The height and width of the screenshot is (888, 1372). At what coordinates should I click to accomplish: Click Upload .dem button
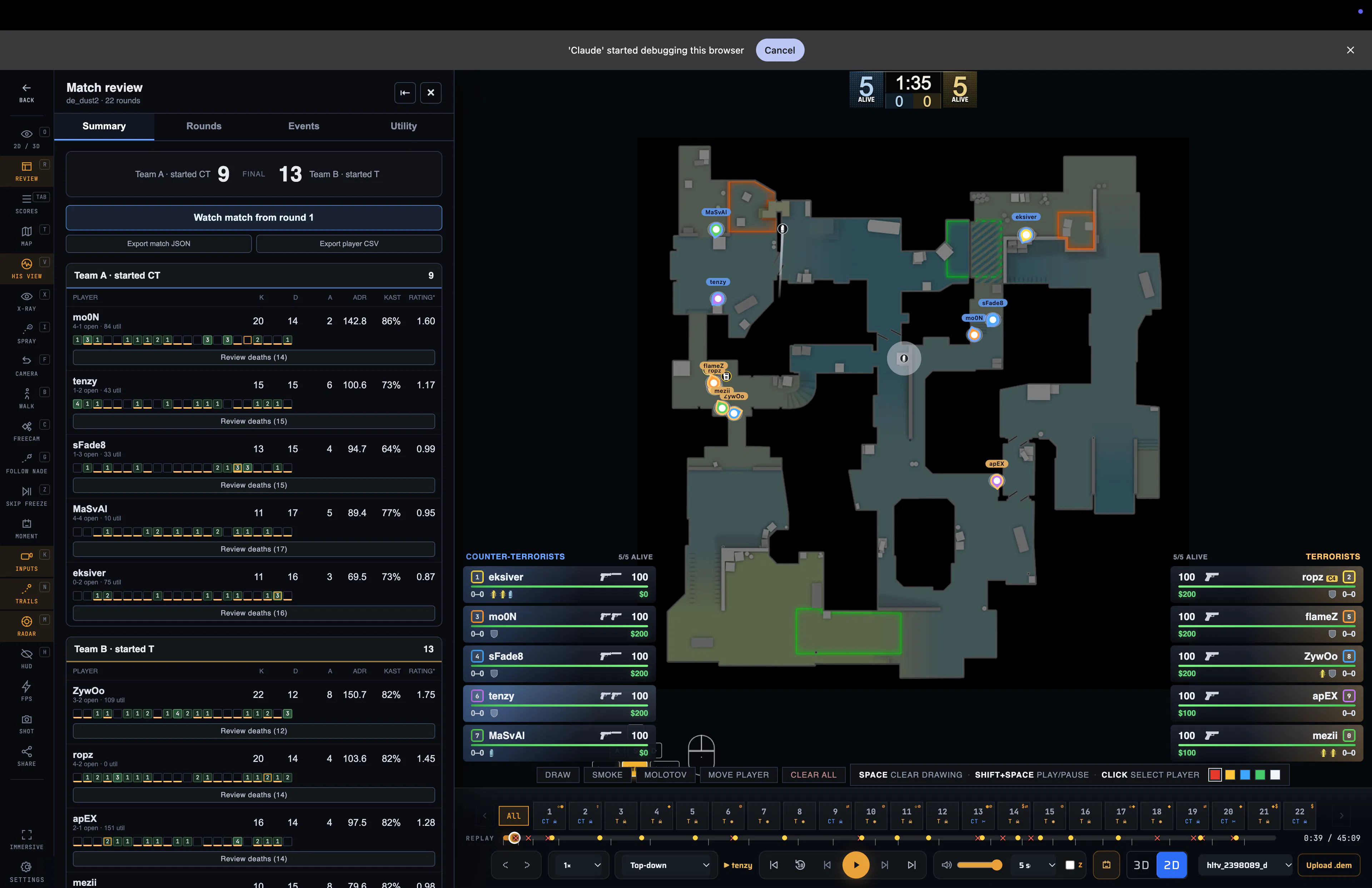(x=1329, y=865)
